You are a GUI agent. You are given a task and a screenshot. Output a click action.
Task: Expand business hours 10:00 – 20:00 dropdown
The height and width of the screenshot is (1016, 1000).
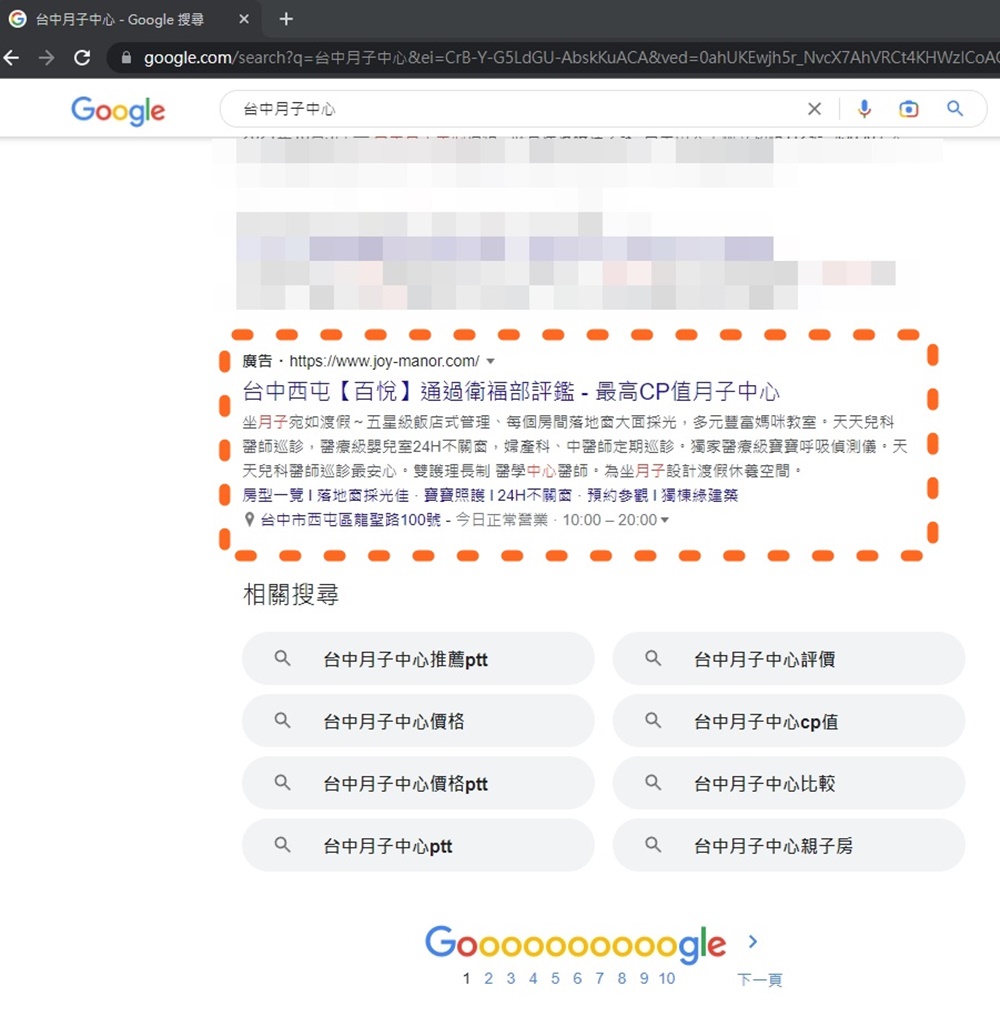[664, 520]
